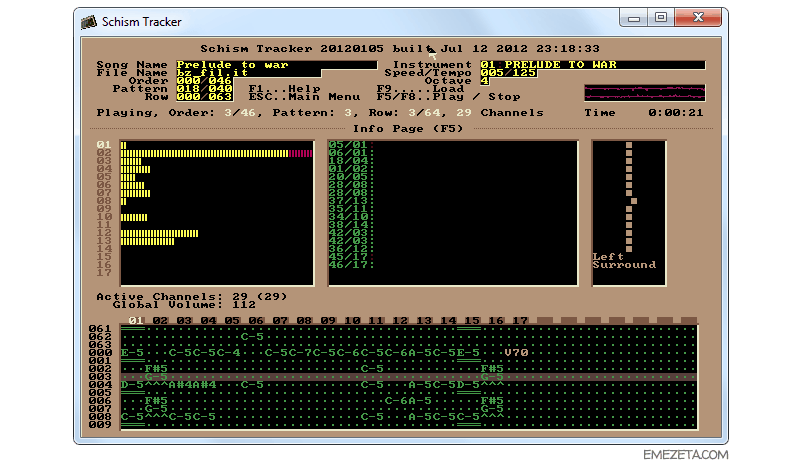Select highlighted track header 01 in pattern view
800x468 pixels.
pos(136,321)
